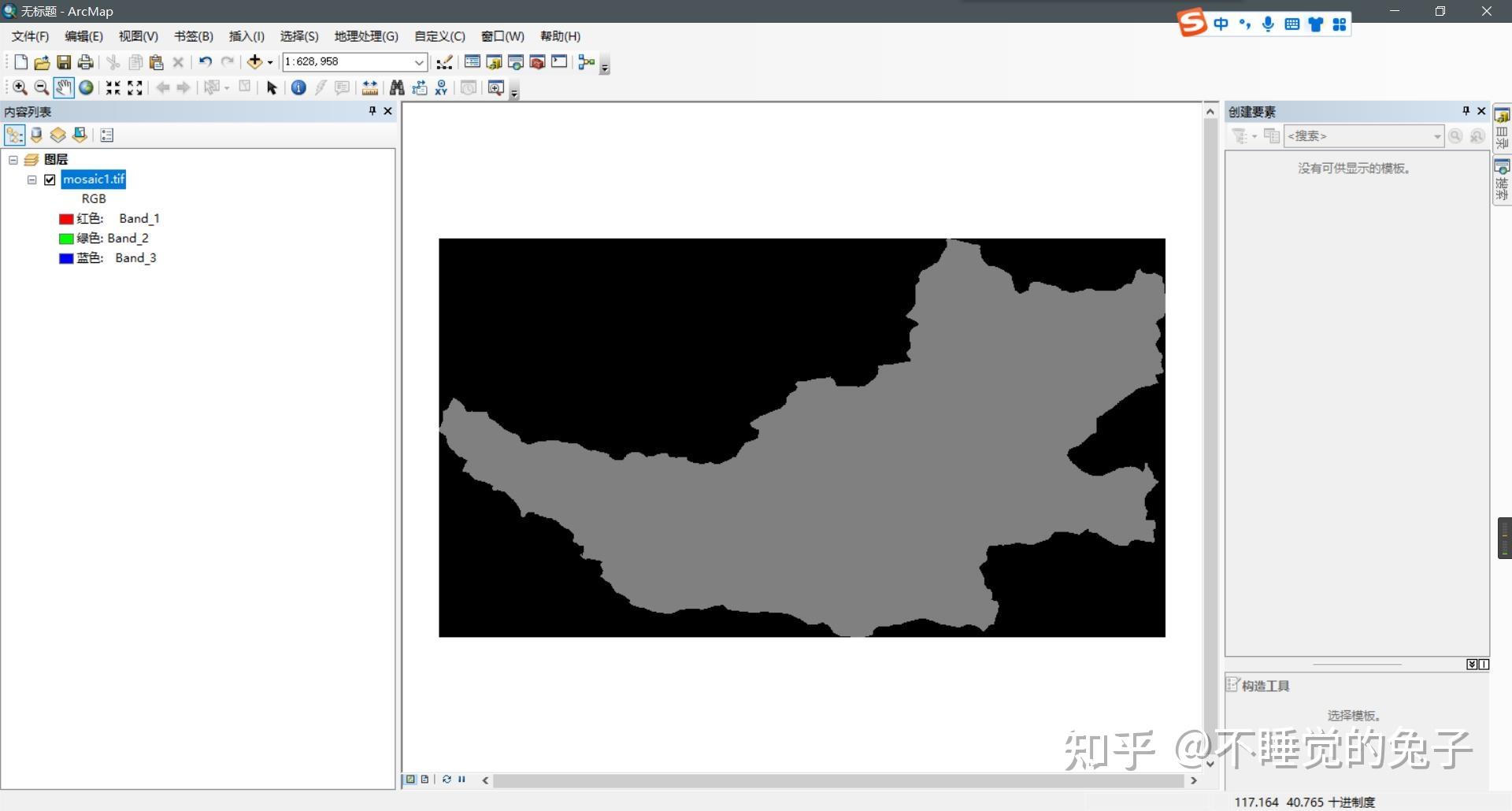Image resolution: width=1512 pixels, height=811 pixels.
Task: Open the Find binoculars tool
Action: click(397, 87)
